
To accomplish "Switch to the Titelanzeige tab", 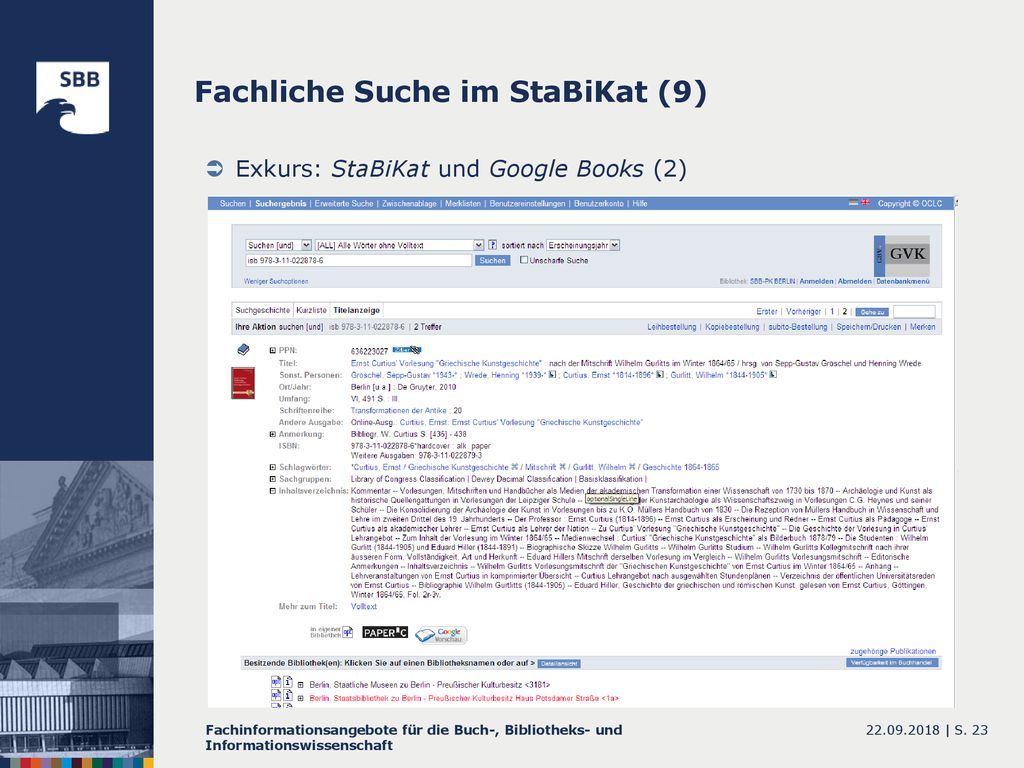I will pos(357,310).
